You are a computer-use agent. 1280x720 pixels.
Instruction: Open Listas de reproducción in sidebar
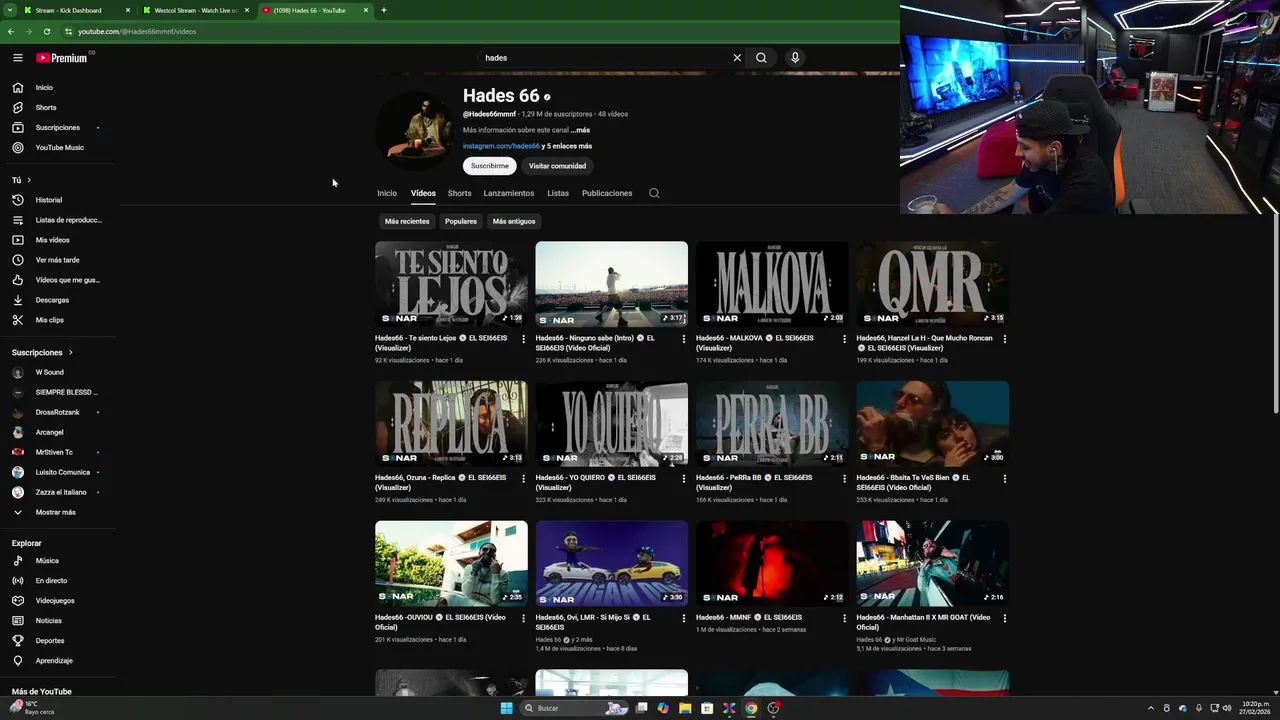coord(58,220)
